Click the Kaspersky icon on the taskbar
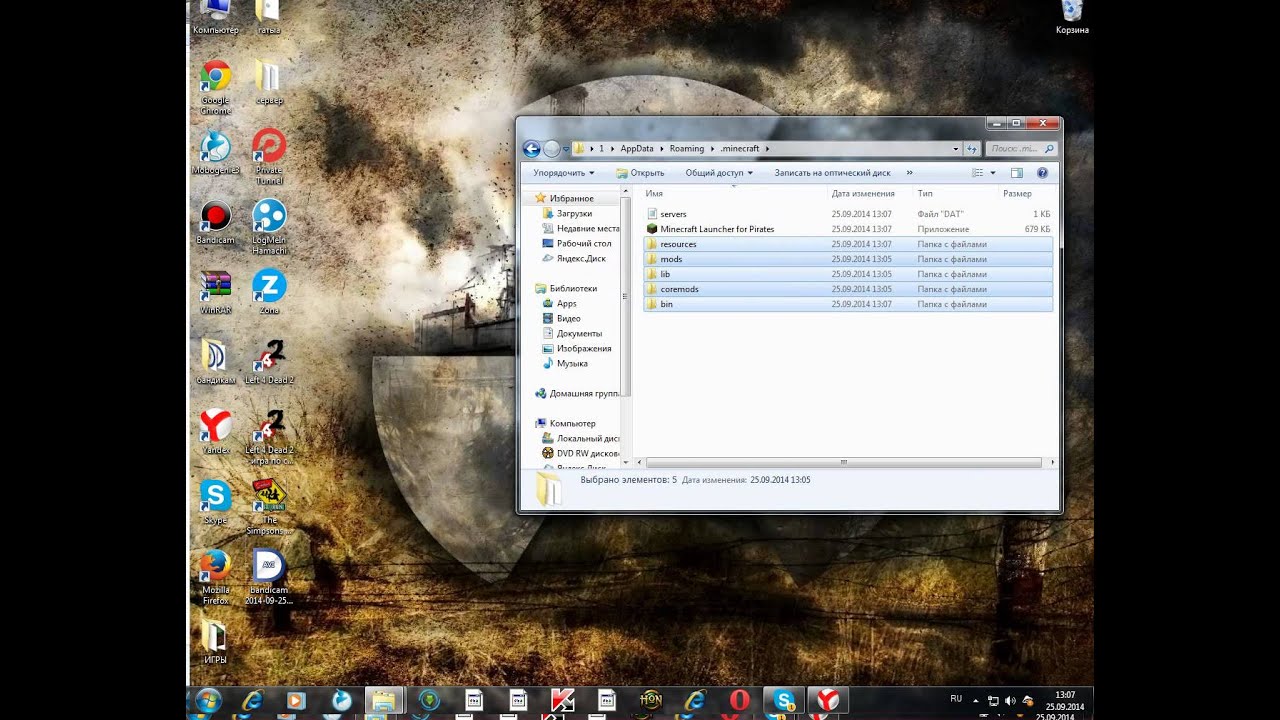 [563, 701]
